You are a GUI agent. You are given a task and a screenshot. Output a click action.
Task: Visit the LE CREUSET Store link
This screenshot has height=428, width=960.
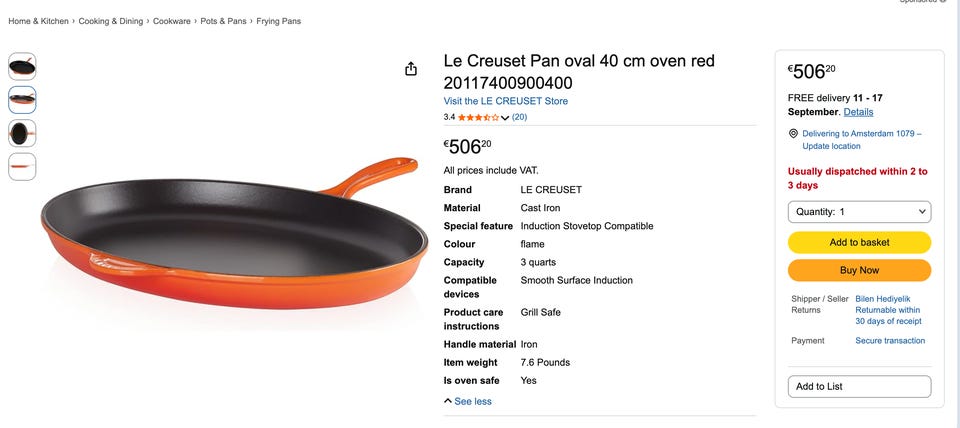[506, 101]
